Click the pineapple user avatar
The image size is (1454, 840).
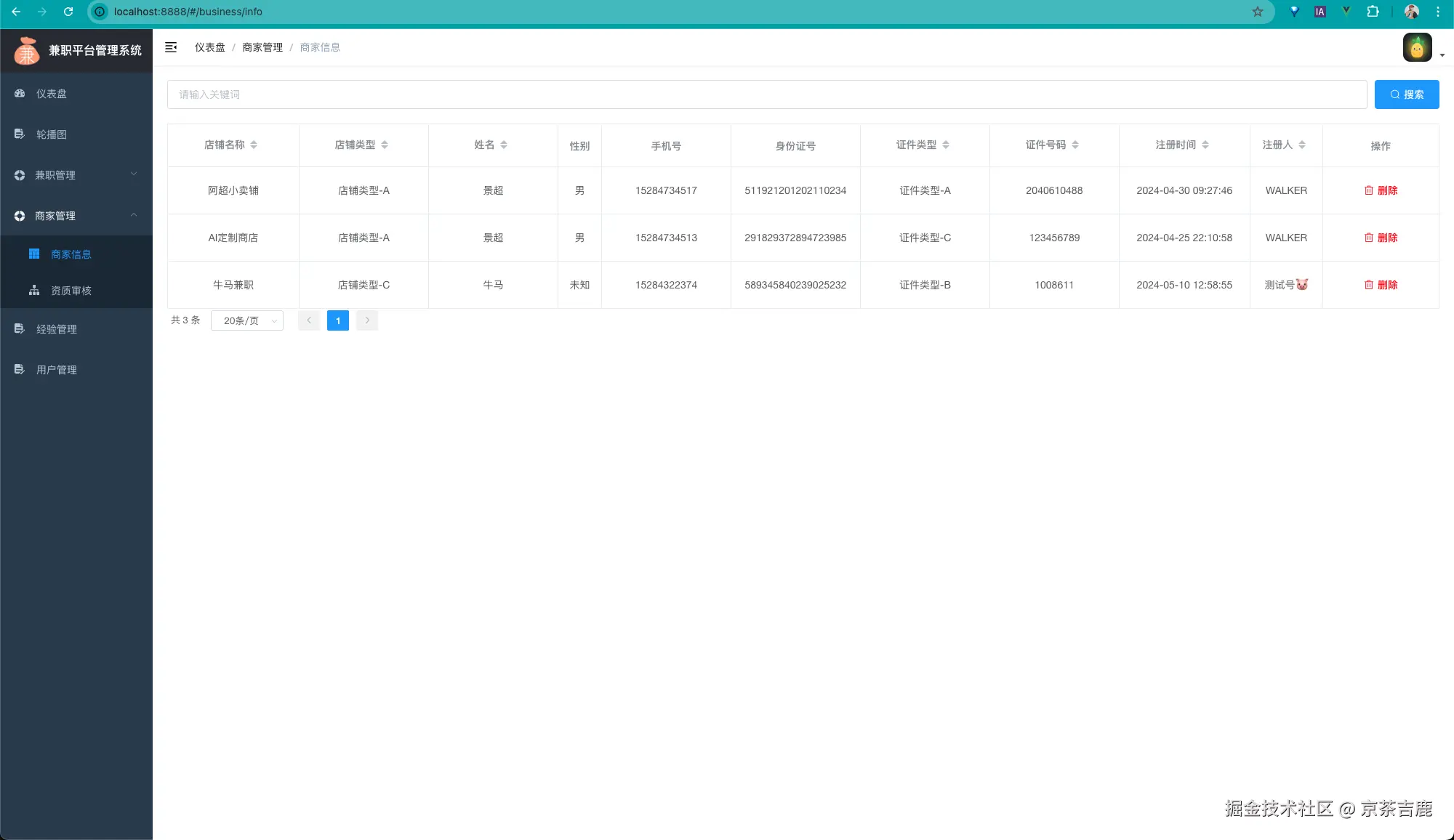click(x=1417, y=48)
